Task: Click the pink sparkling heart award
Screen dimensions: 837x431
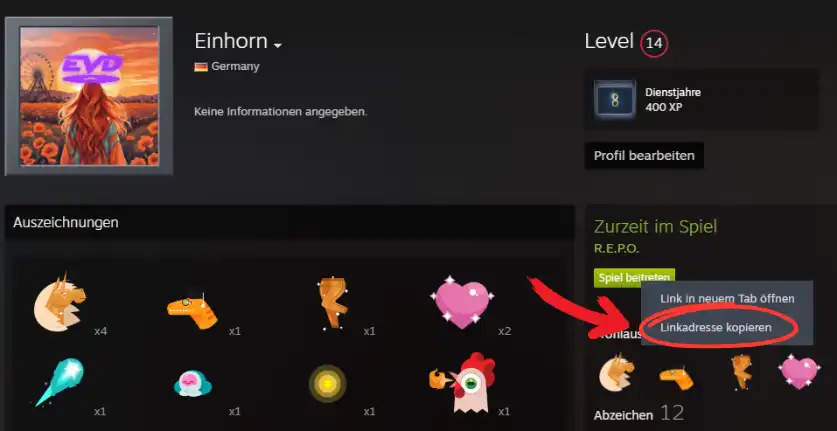Action: click(x=462, y=303)
